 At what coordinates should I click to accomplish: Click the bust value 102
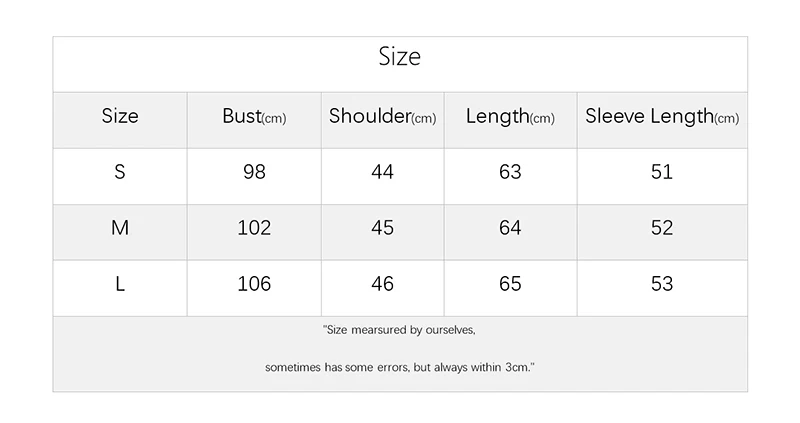pos(254,228)
